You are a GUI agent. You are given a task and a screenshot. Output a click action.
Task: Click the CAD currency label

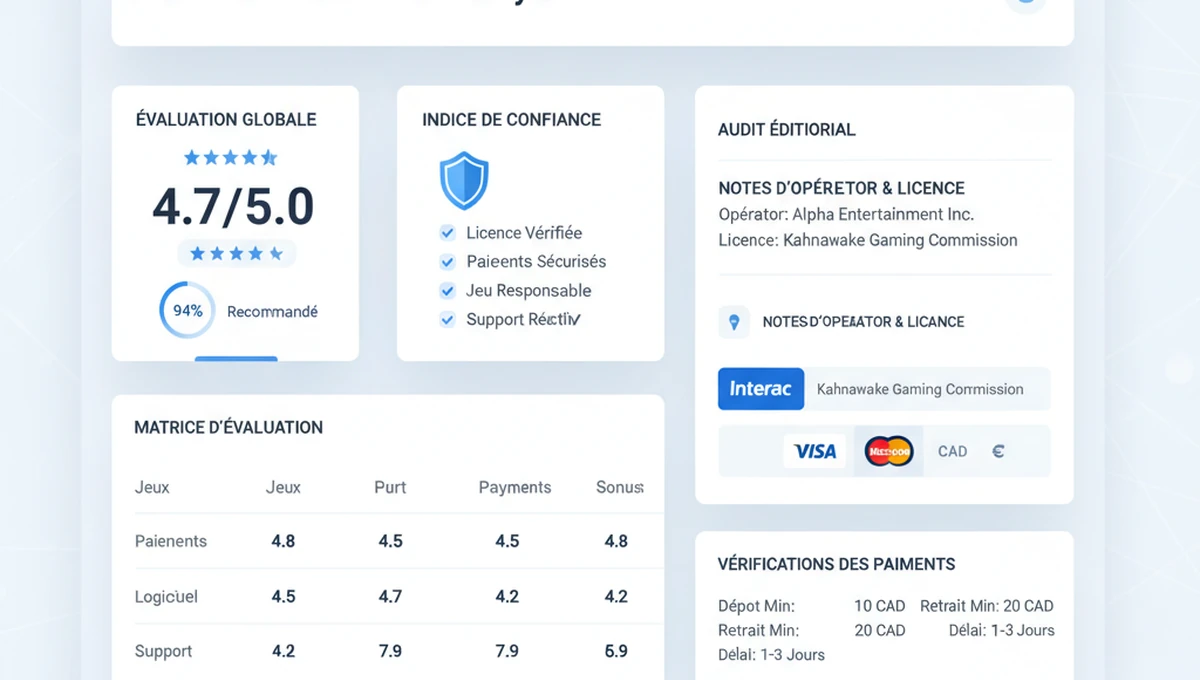pos(952,451)
